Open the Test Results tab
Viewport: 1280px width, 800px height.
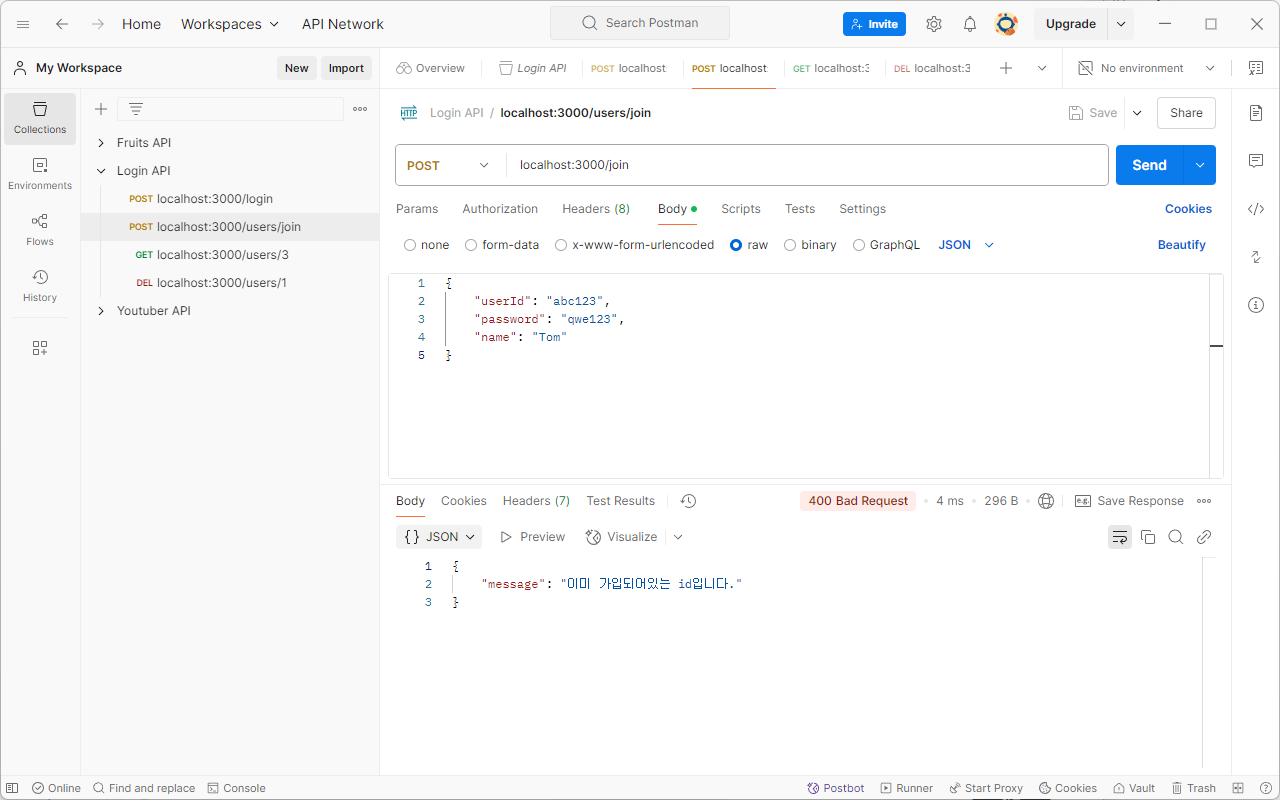(x=621, y=501)
